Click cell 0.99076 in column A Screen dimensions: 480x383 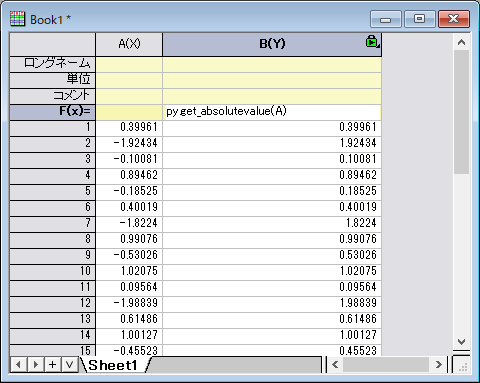click(x=129, y=240)
